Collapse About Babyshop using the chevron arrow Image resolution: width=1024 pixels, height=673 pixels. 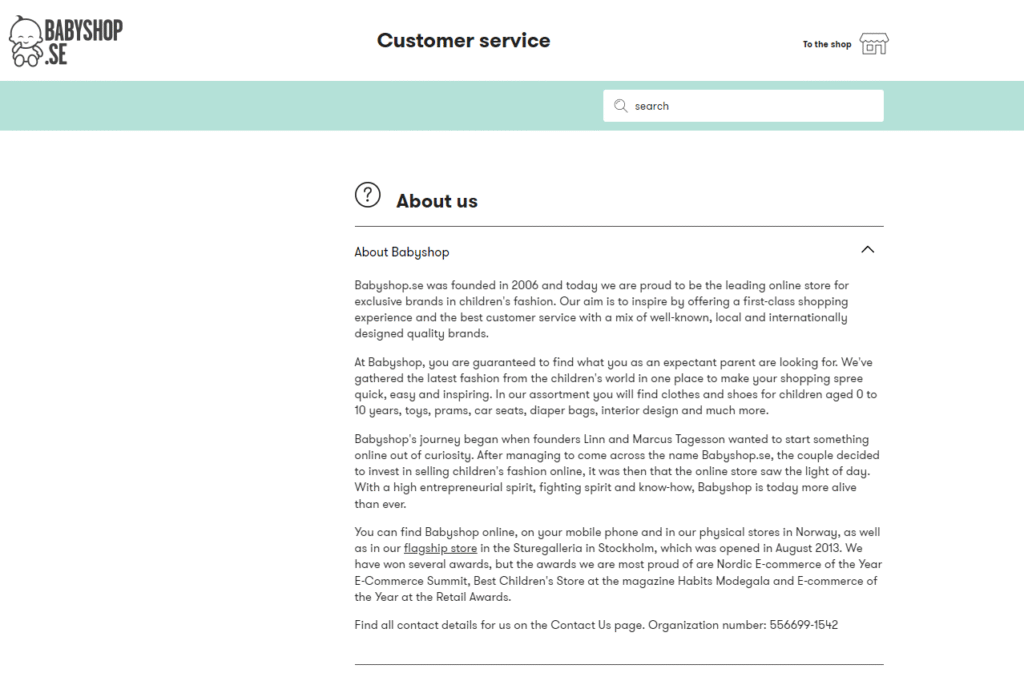point(867,250)
